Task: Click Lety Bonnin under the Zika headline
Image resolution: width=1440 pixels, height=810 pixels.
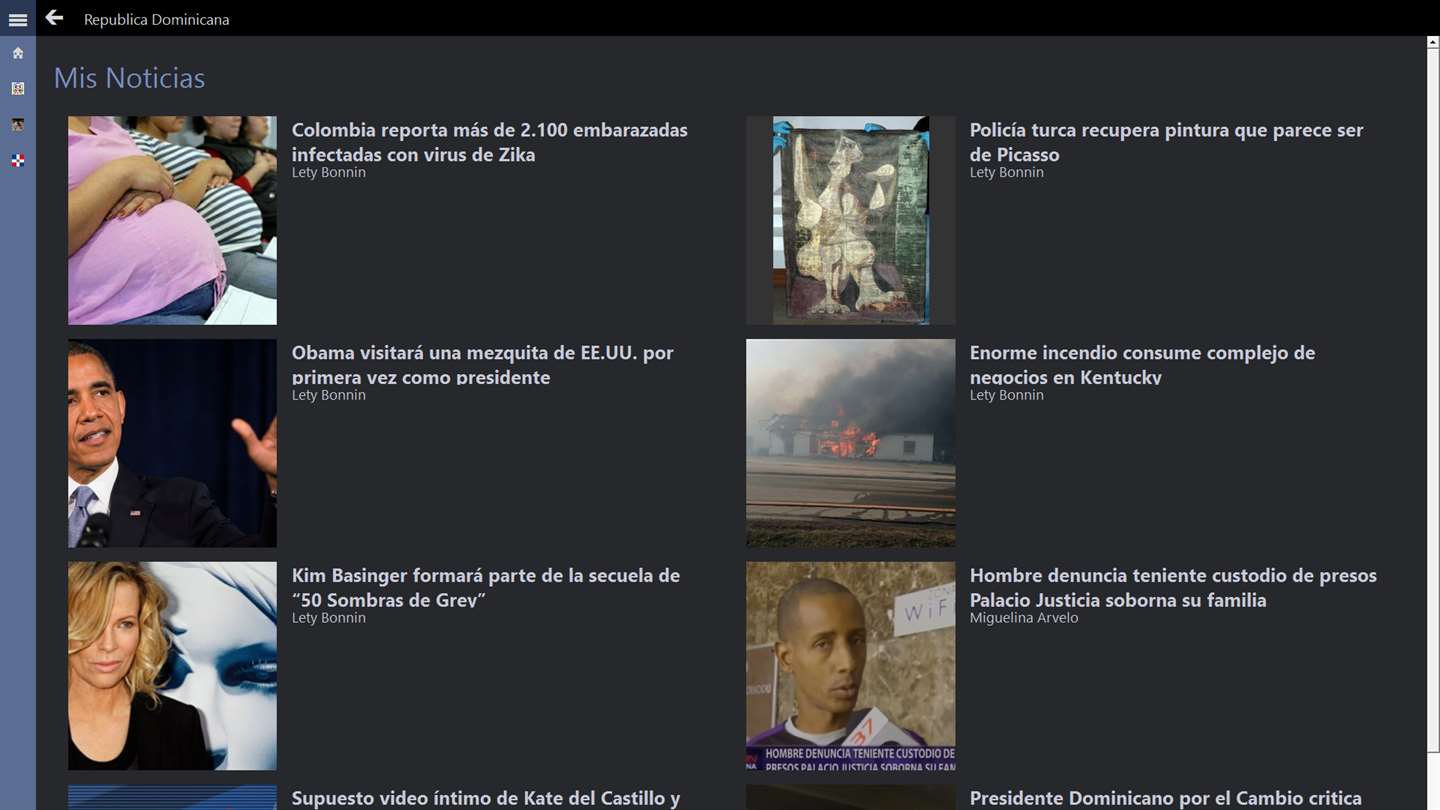Action: (x=329, y=172)
